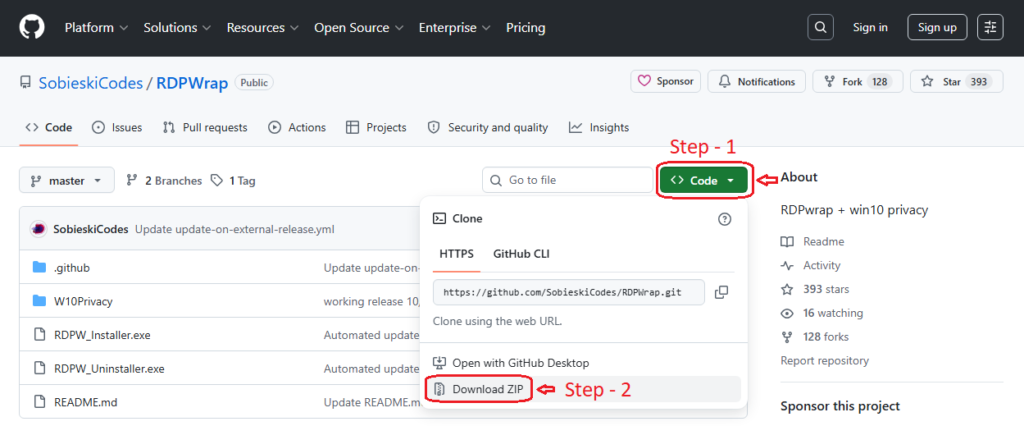Open the command palette icon in header
The height and width of the screenshot is (426, 1024).
pyautogui.click(x=989, y=27)
